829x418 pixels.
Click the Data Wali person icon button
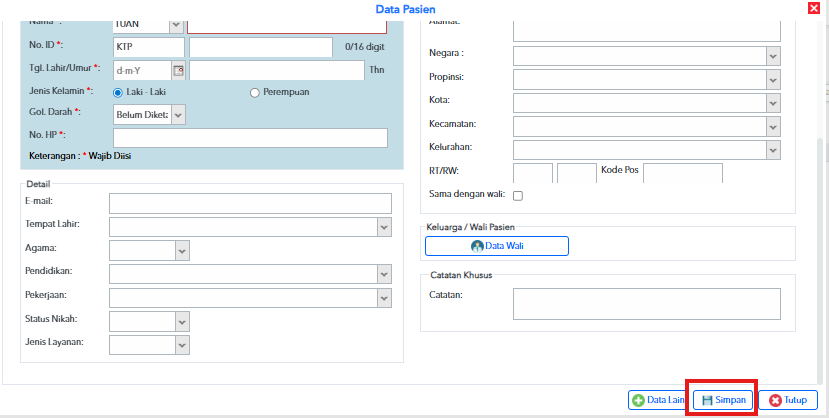point(497,246)
